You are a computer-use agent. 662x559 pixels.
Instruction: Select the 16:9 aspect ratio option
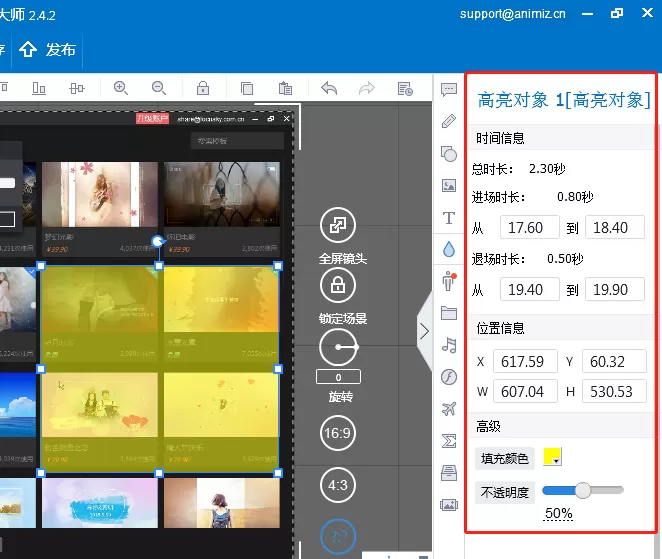tap(338, 433)
